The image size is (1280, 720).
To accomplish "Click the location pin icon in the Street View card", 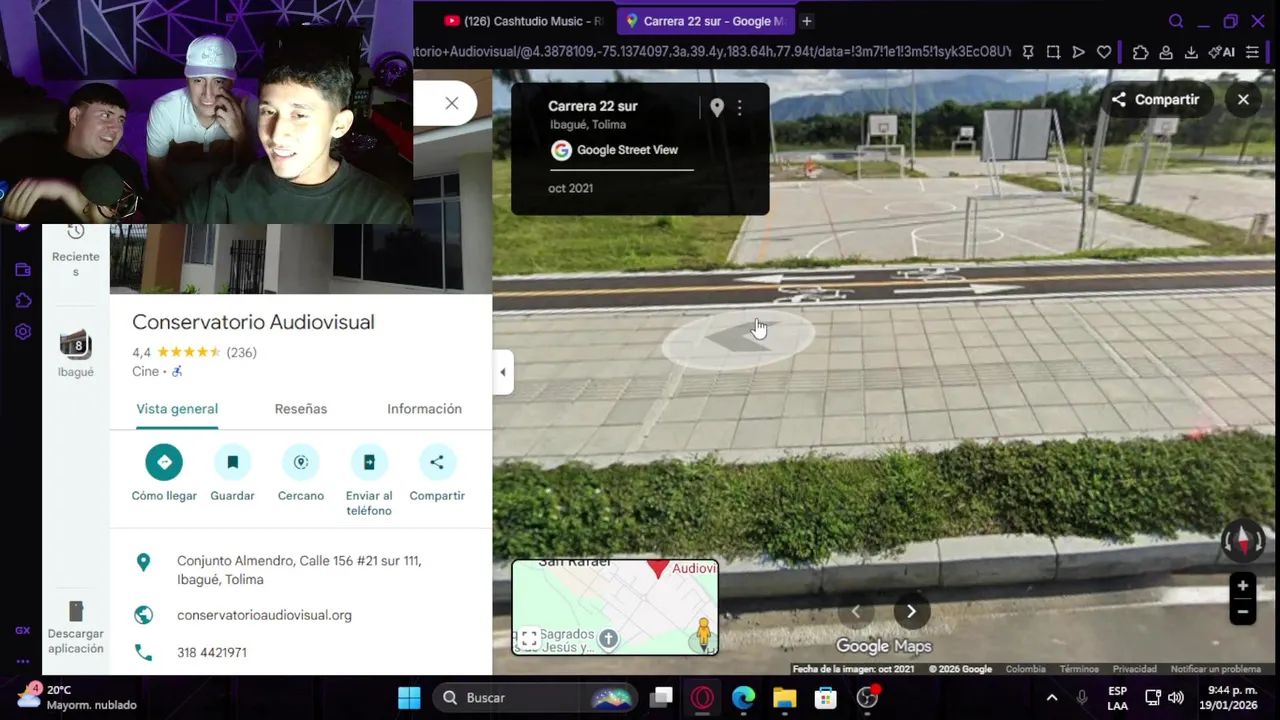I will pos(717,108).
